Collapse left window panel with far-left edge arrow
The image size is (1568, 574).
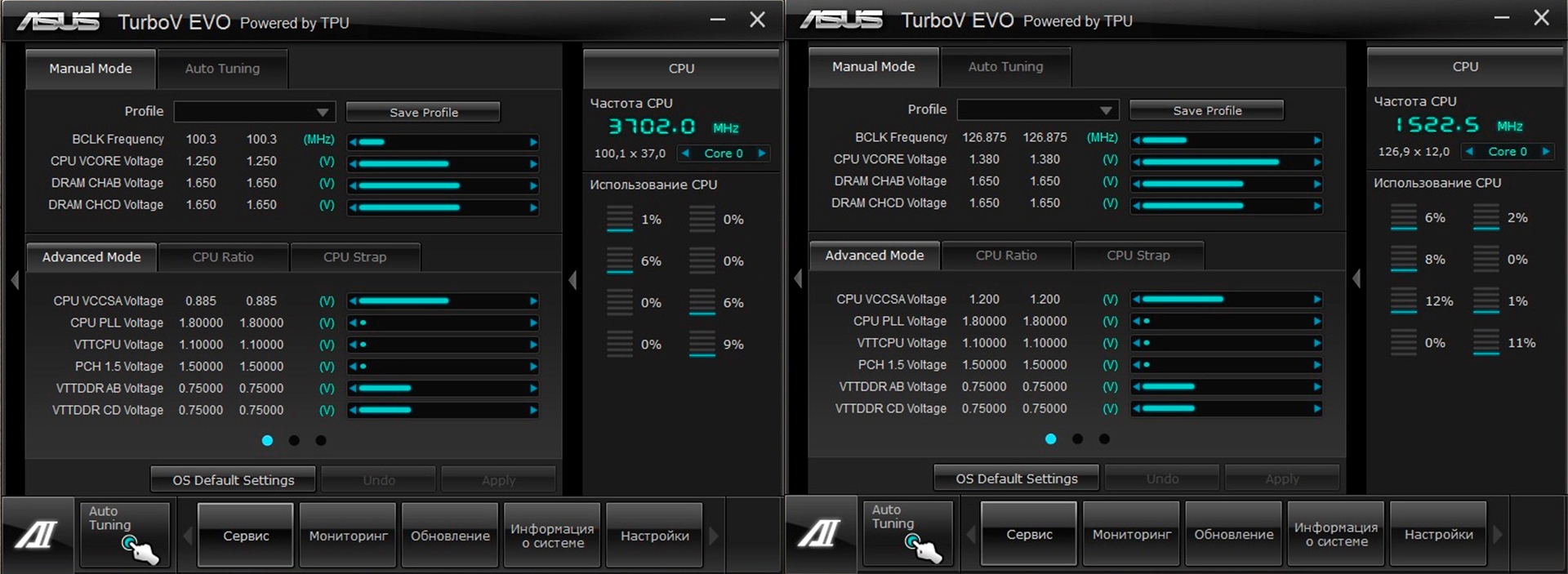[x=15, y=280]
